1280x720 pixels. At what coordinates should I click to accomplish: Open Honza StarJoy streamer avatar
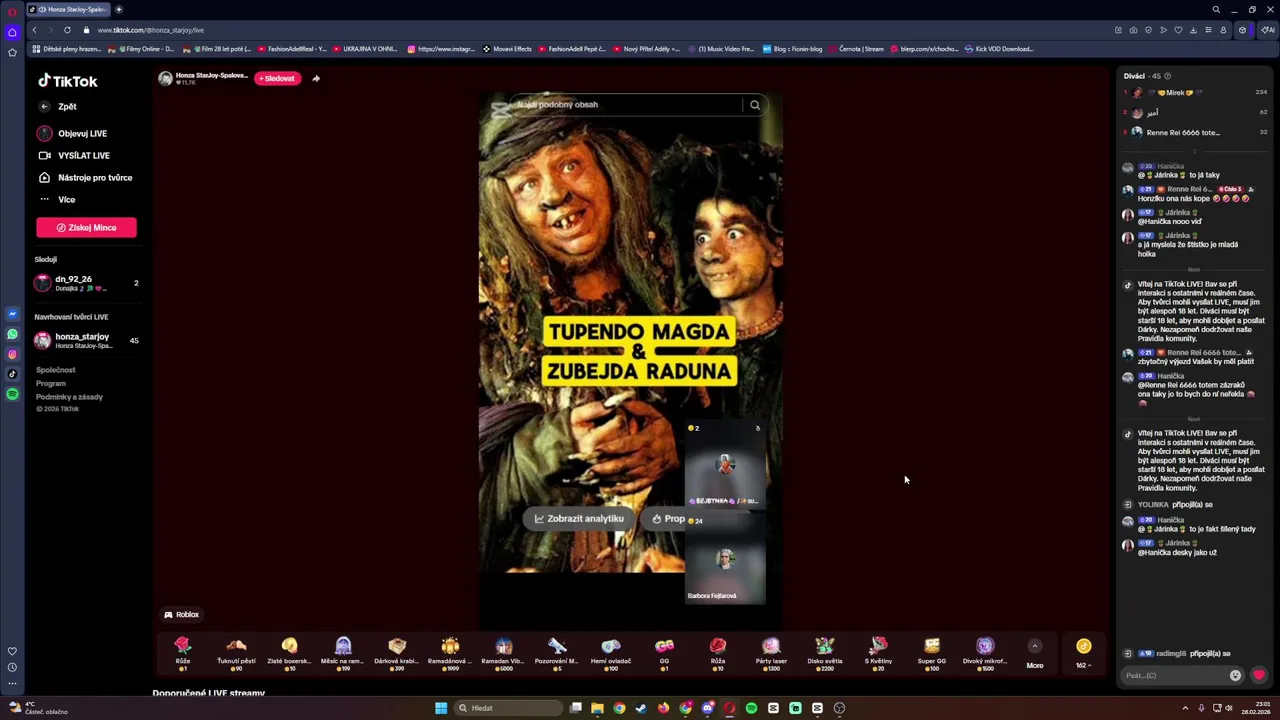click(166, 78)
